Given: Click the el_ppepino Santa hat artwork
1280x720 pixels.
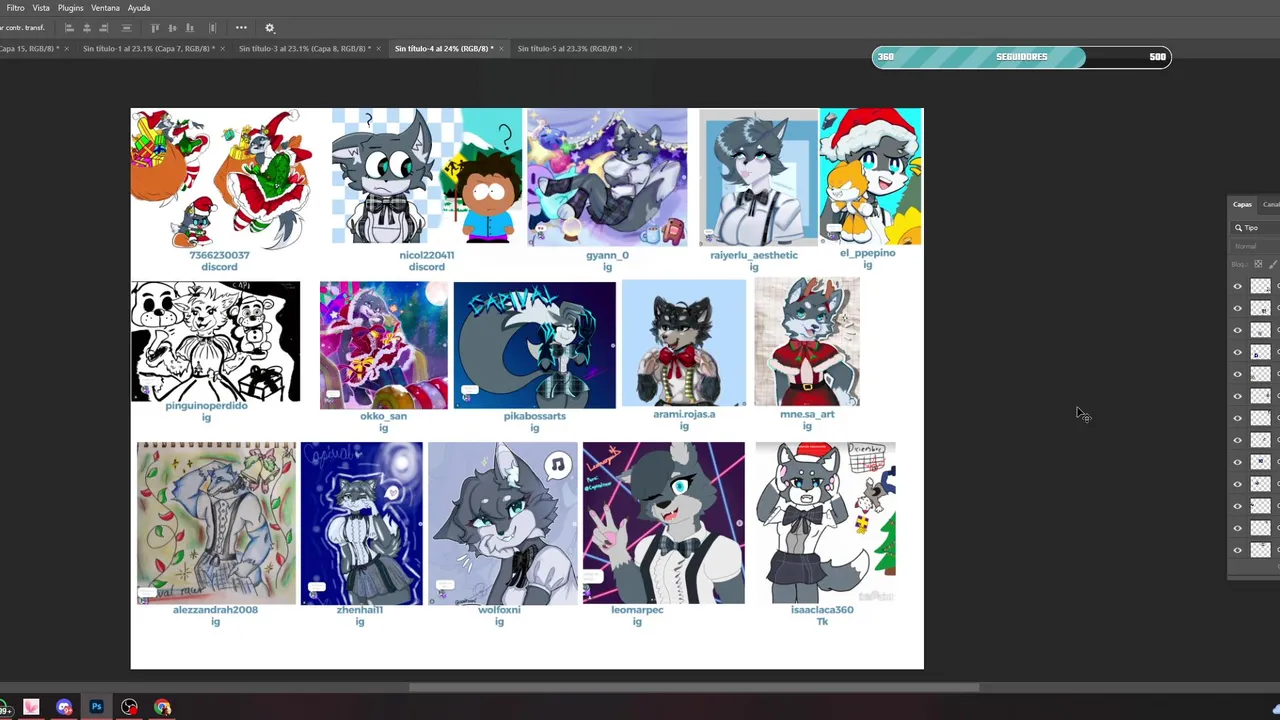Looking at the screenshot, I should (x=871, y=176).
